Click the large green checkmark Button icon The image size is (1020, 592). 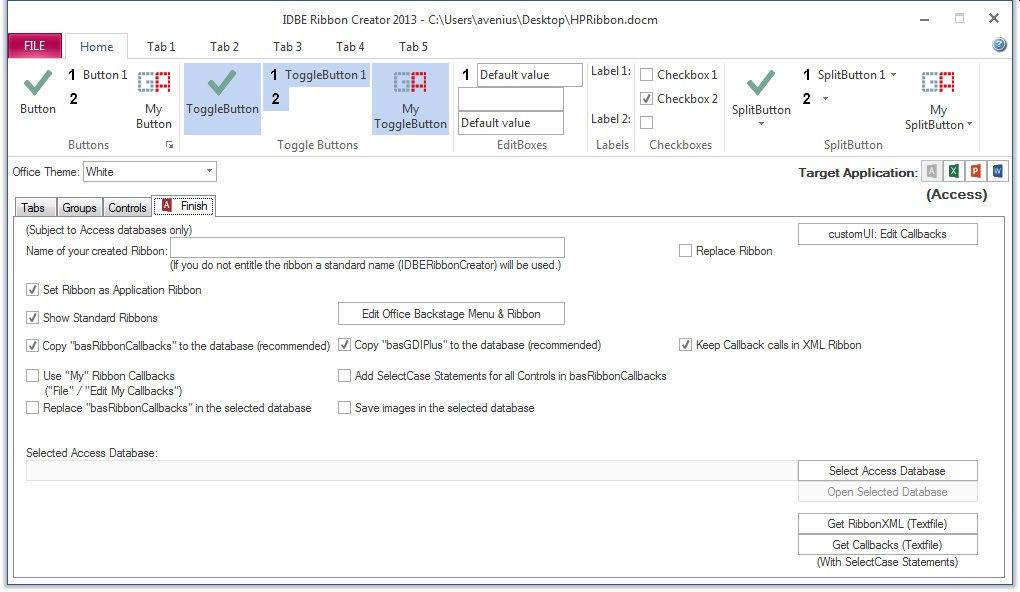click(x=38, y=83)
